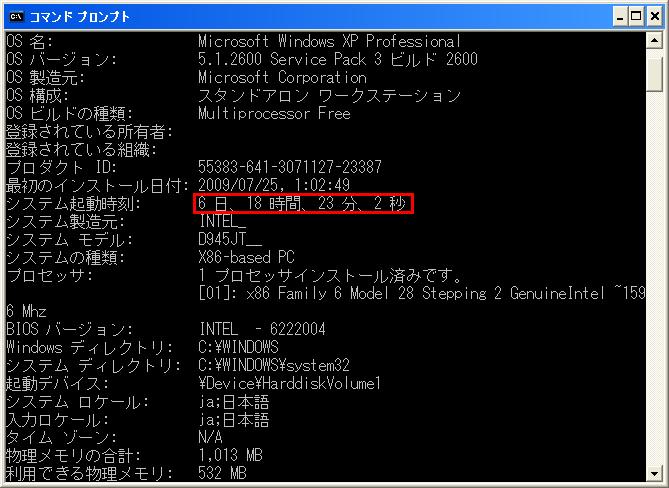This screenshot has width=669, height=488.
Task: Click the '登録されている所有者:' label
Action: point(90,131)
